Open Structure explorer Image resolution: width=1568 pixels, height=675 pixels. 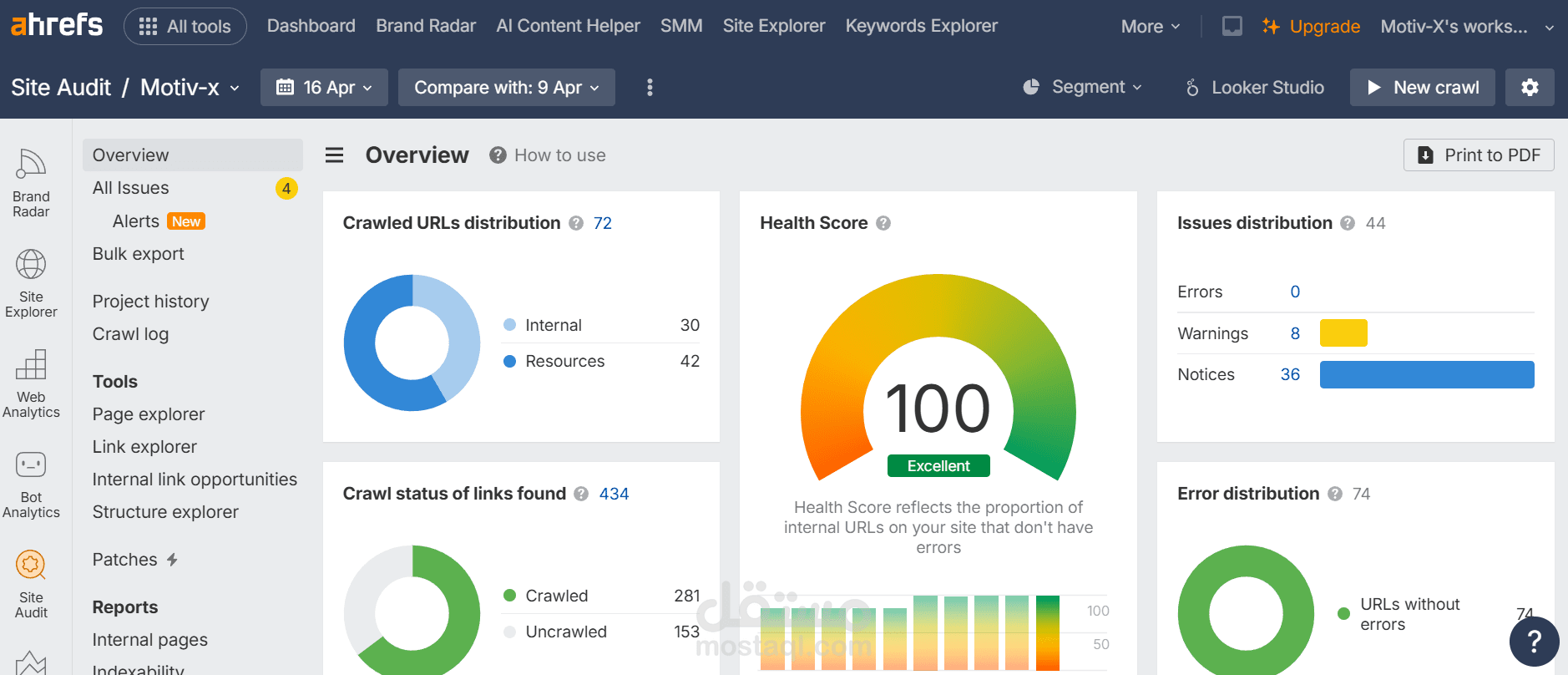(165, 511)
